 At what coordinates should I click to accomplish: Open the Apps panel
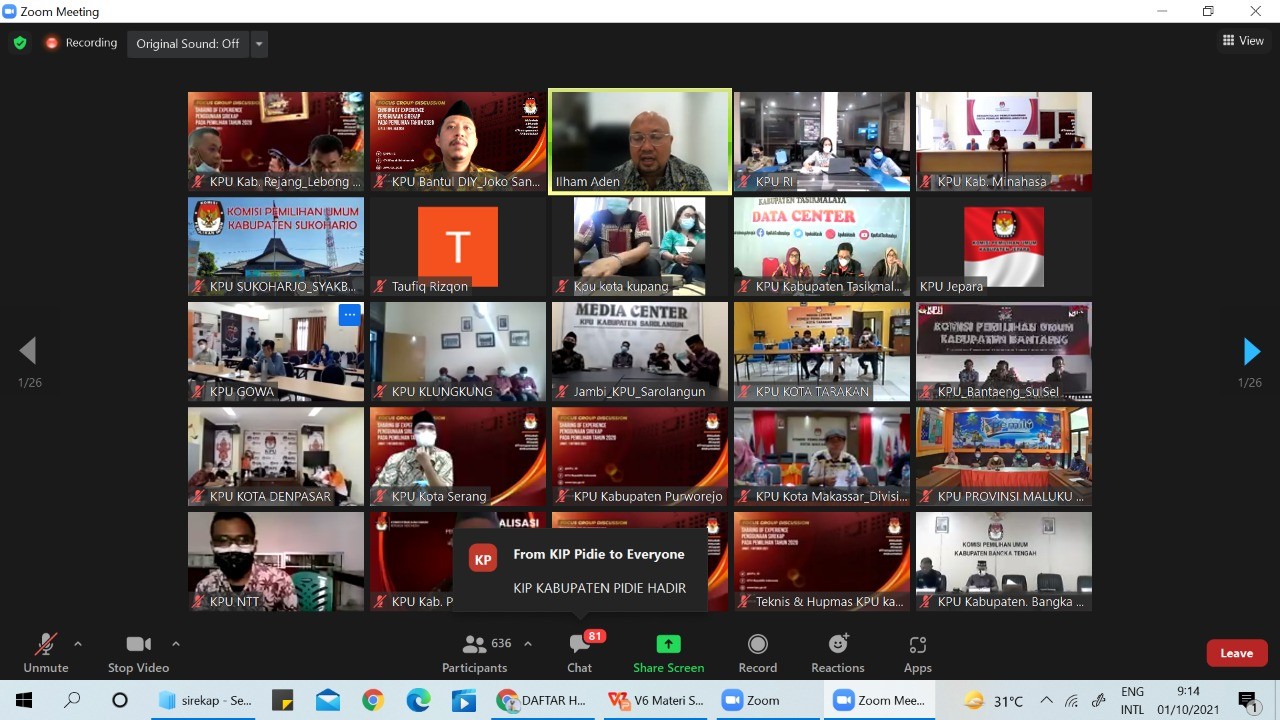click(x=917, y=653)
